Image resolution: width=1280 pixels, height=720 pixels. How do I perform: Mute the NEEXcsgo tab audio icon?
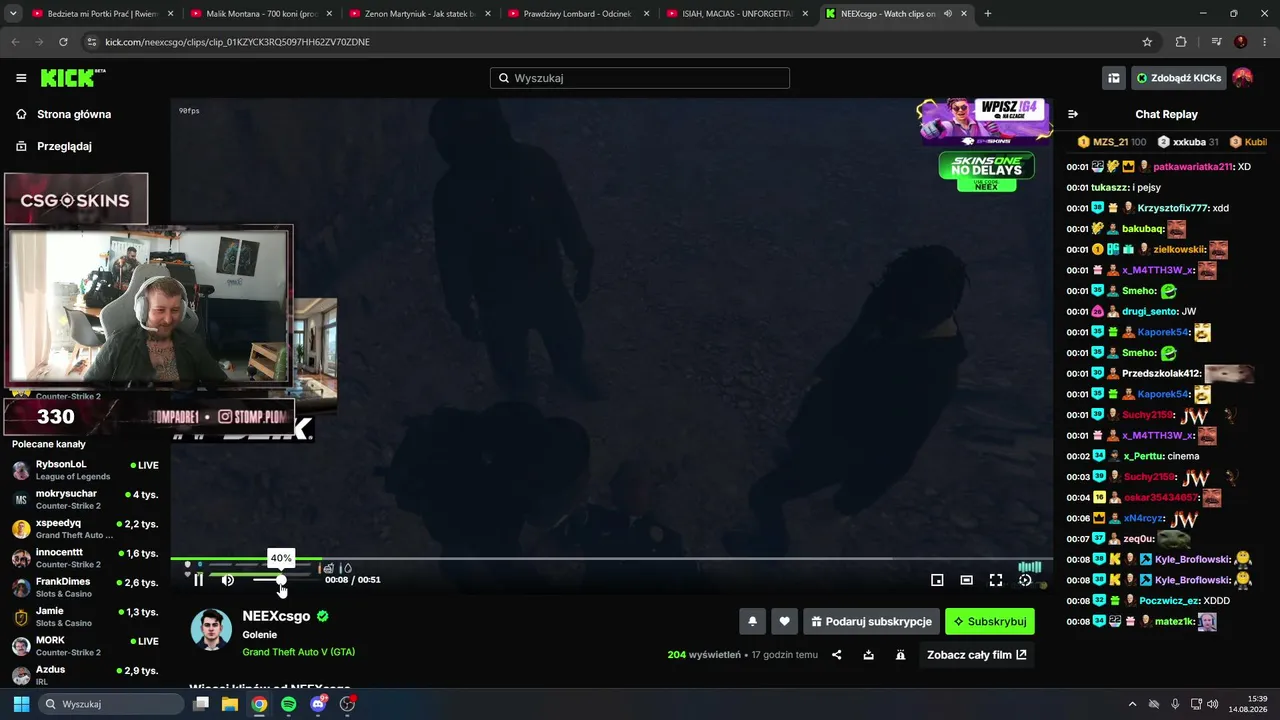pyautogui.click(x=947, y=14)
